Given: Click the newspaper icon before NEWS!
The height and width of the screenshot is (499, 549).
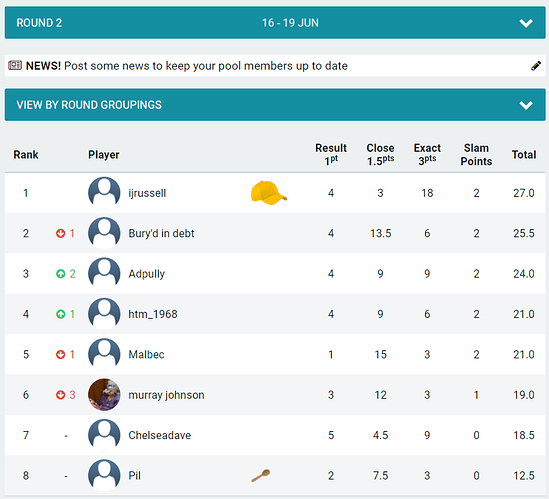Looking at the screenshot, I should pos(15,65).
